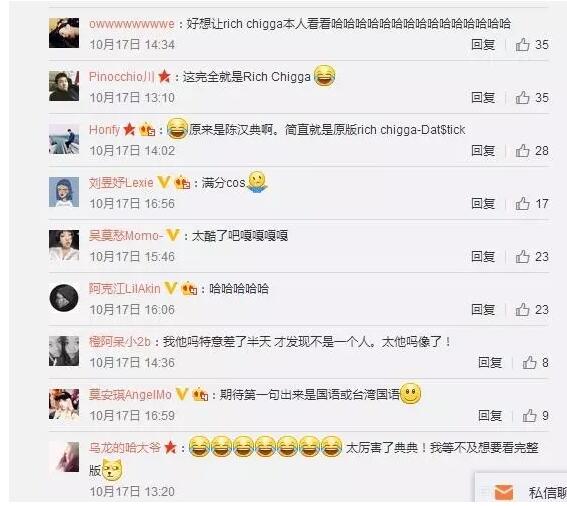Screen dimensions: 567x506
Task: Open owwwwwwwwwe's profile avatar
Action: 64,33
